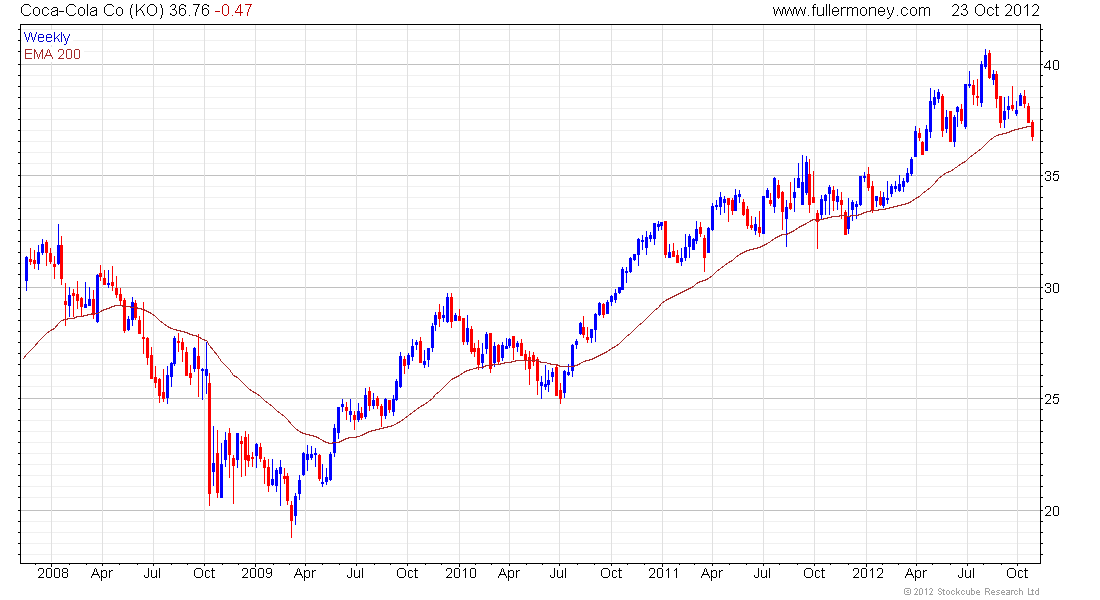Click the 2009 year axis label
Image resolution: width=1100 pixels, height=600 pixels.
pos(257,573)
